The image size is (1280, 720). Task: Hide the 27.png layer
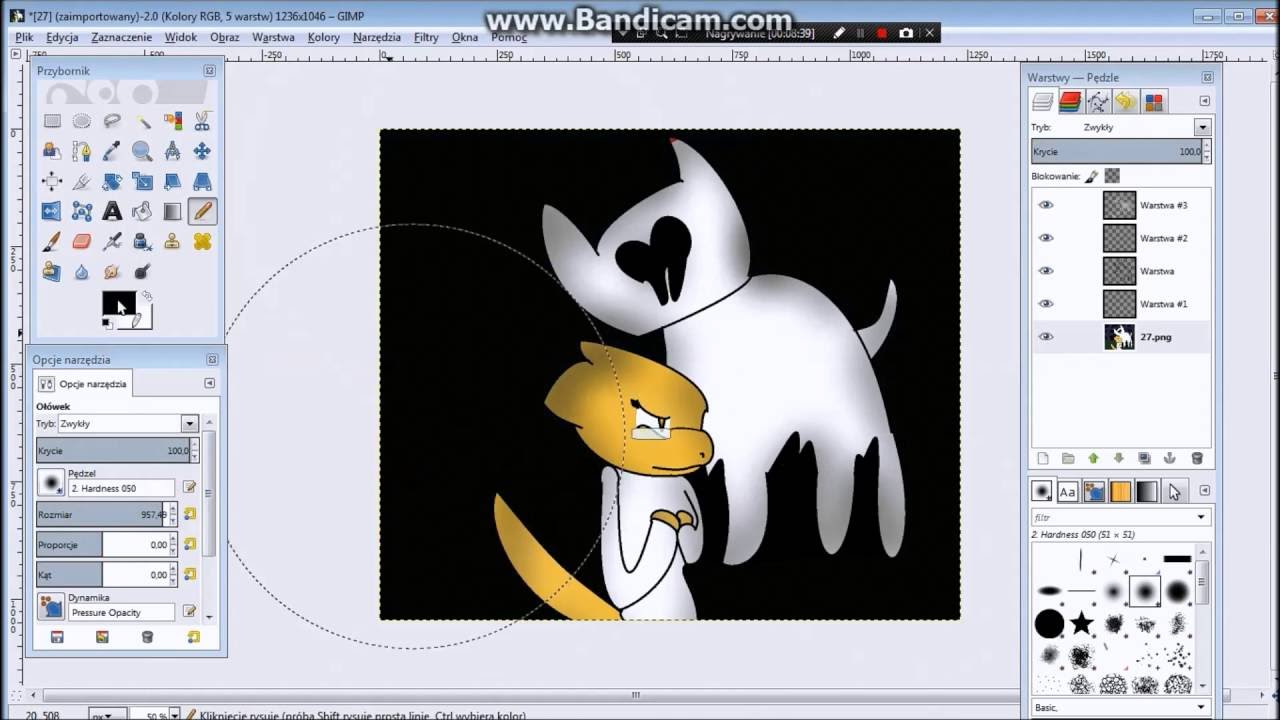tap(1046, 337)
